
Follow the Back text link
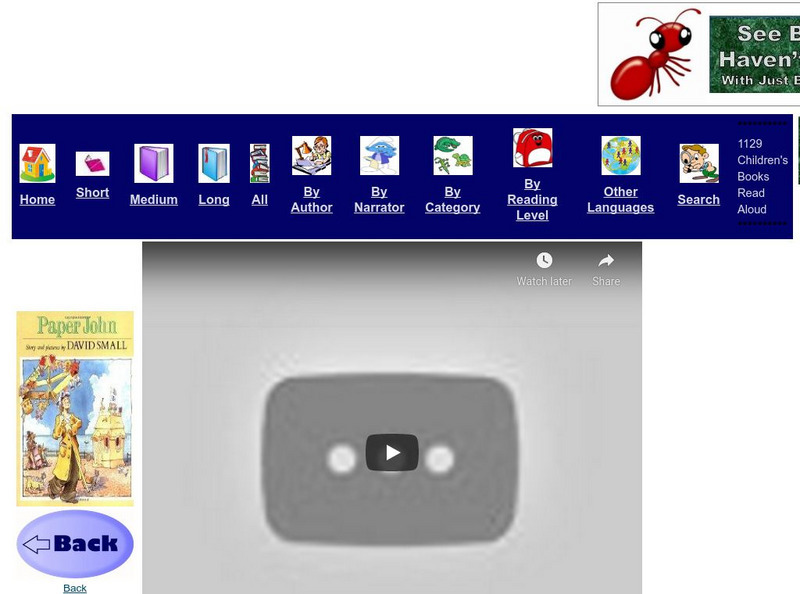[73, 588]
